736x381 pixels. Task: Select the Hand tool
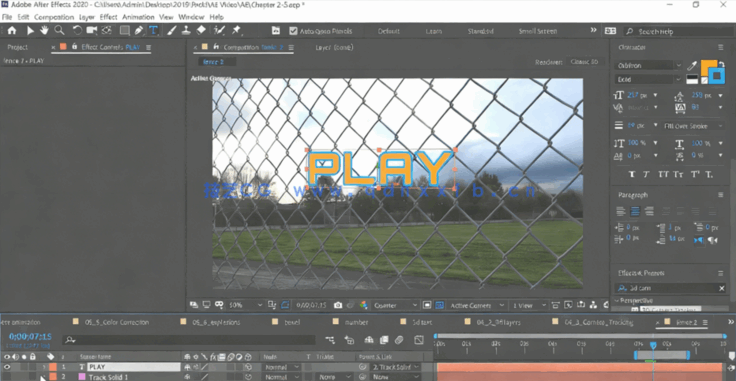tap(44, 30)
